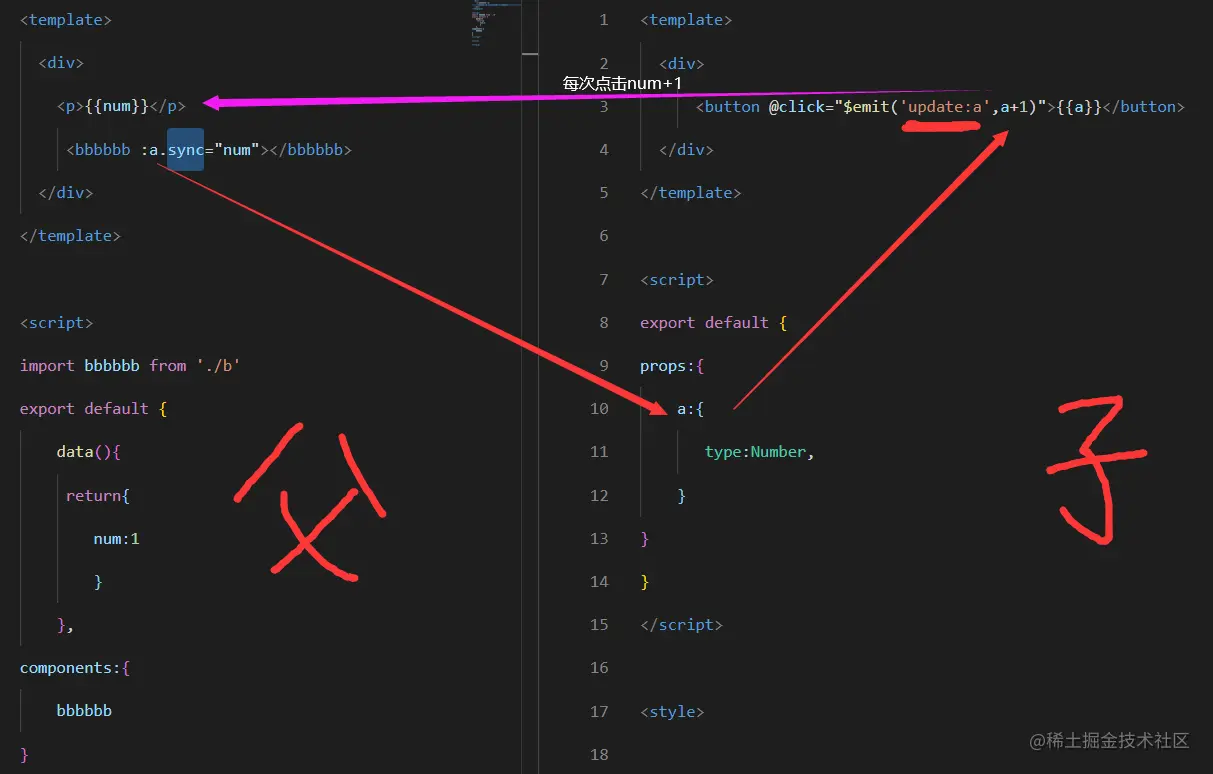
Task: Click the </div> tag on line 4
Action: [686, 150]
